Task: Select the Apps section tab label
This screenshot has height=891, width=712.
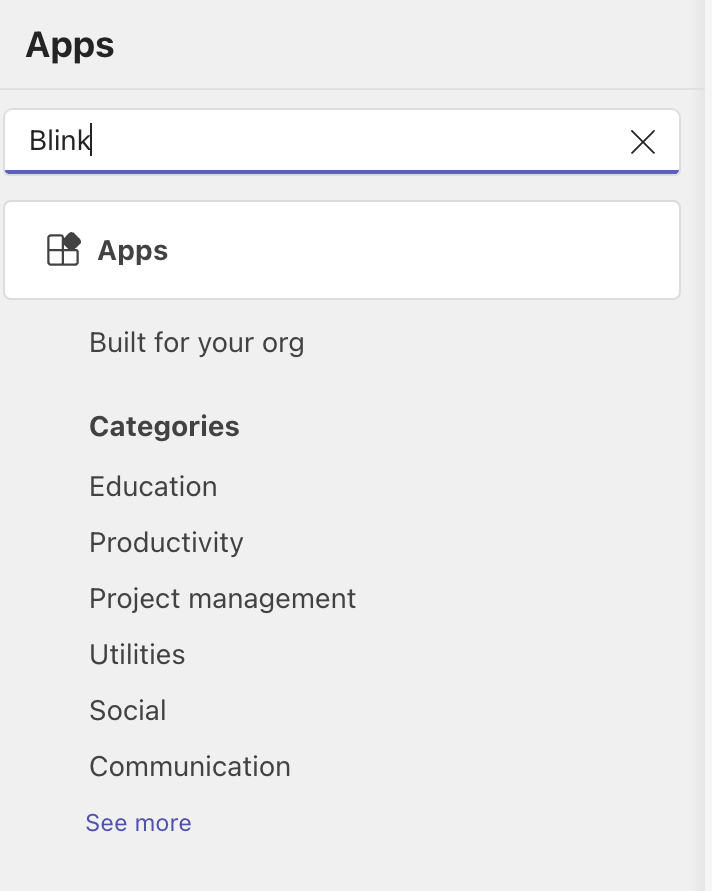Action: tap(132, 250)
